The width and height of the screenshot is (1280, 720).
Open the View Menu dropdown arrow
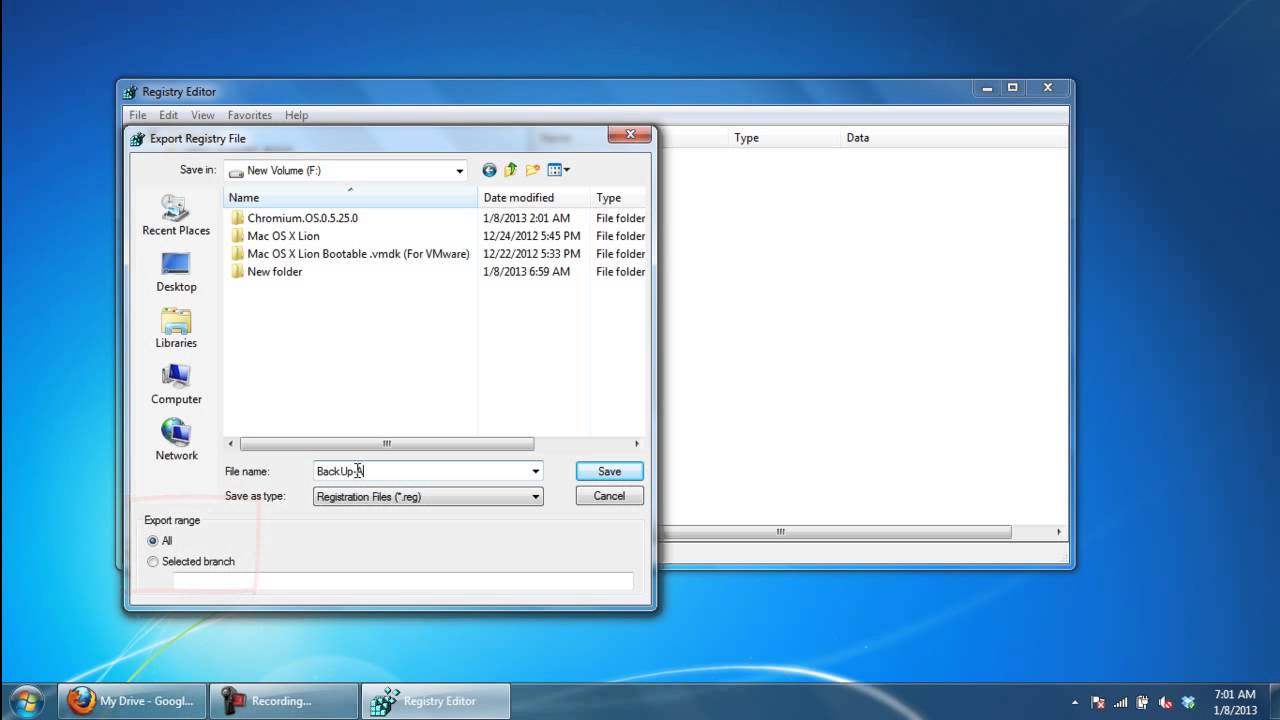[567, 170]
